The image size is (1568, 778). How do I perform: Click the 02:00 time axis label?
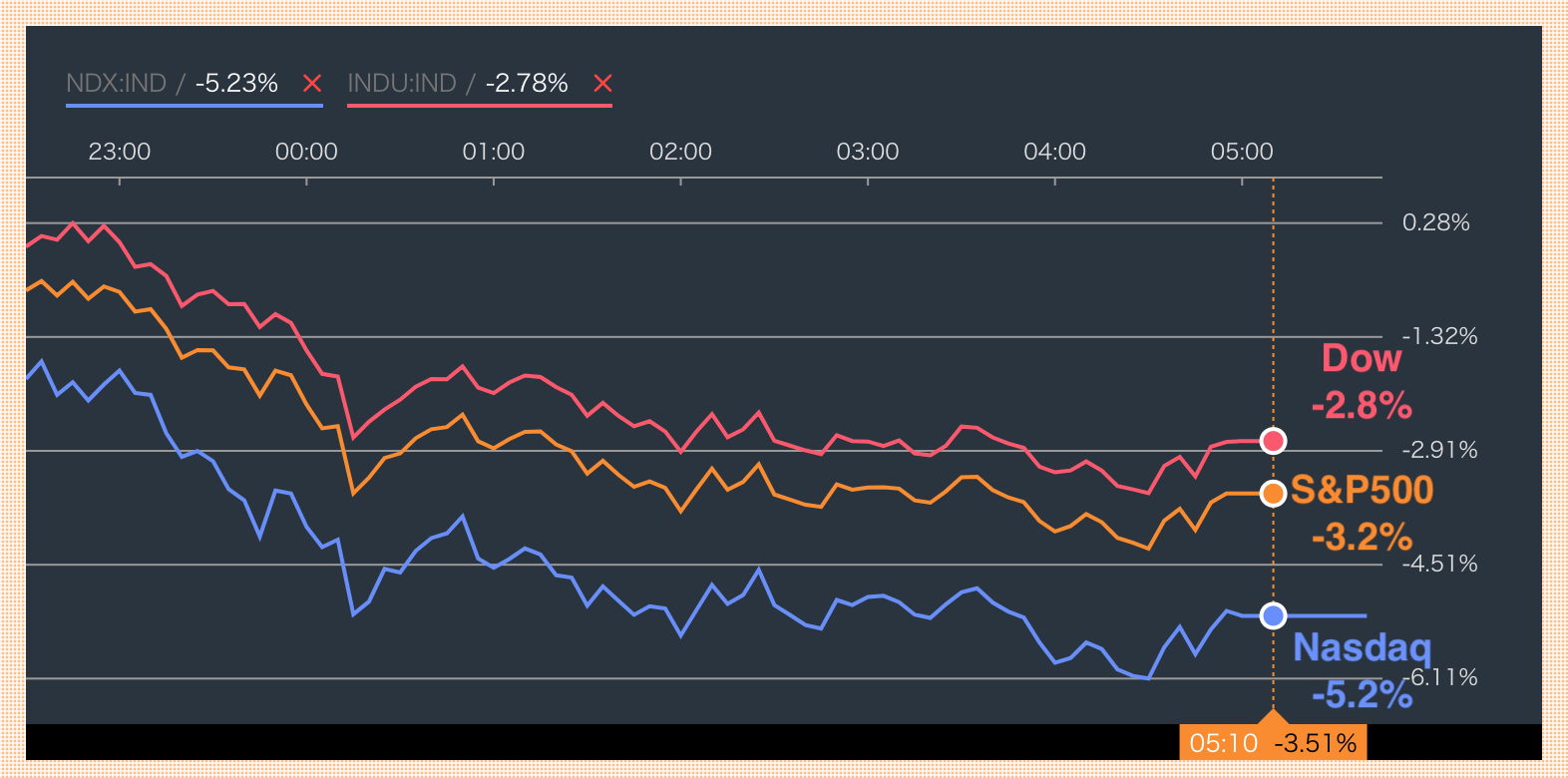point(680,152)
